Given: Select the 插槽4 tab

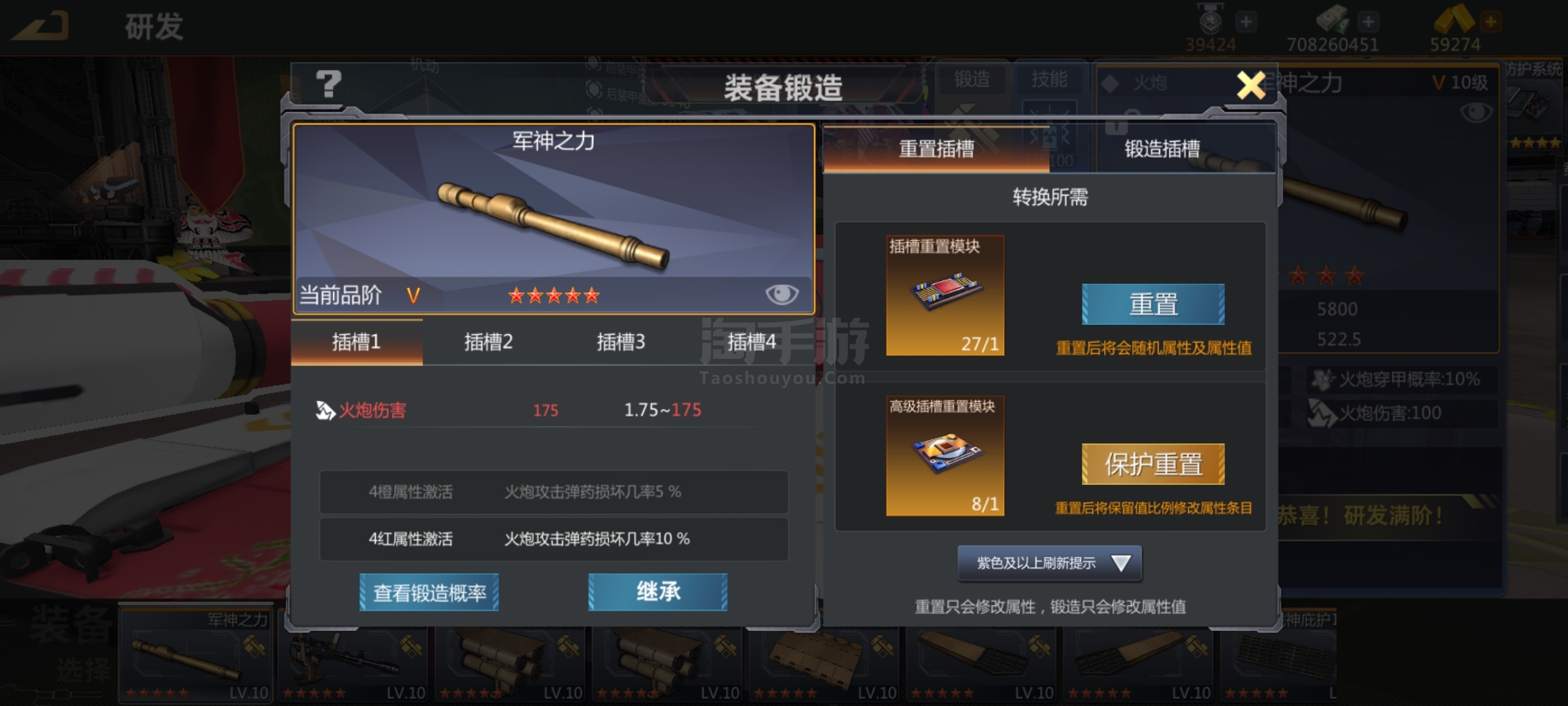Looking at the screenshot, I should (x=751, y=342).
